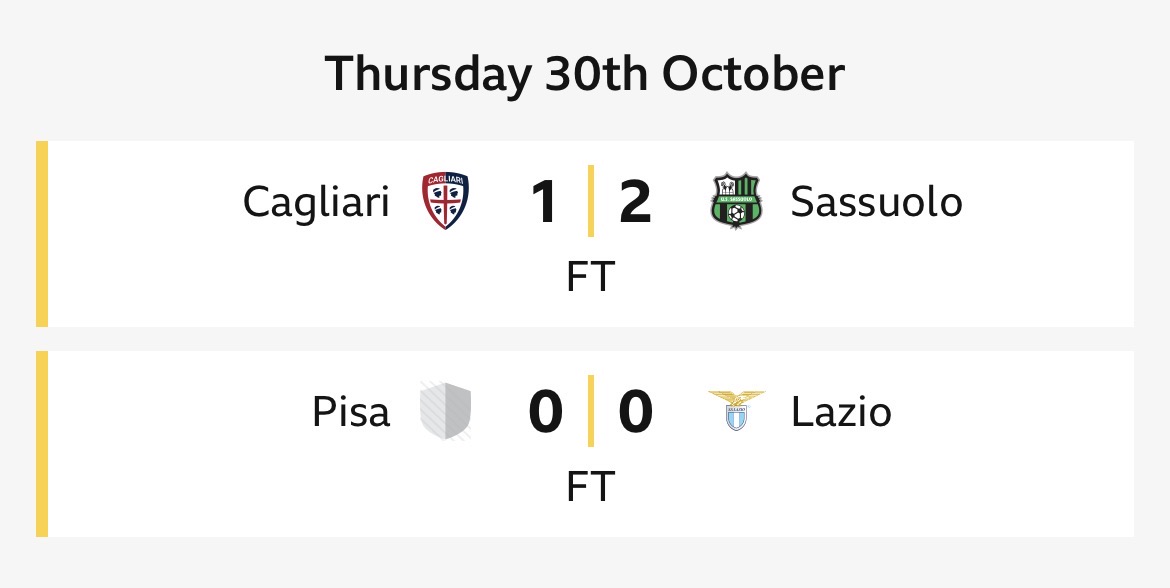Click the Sassuolo club badge
Viewport: 1170px width, 588px height.
[x=736, y=201]
